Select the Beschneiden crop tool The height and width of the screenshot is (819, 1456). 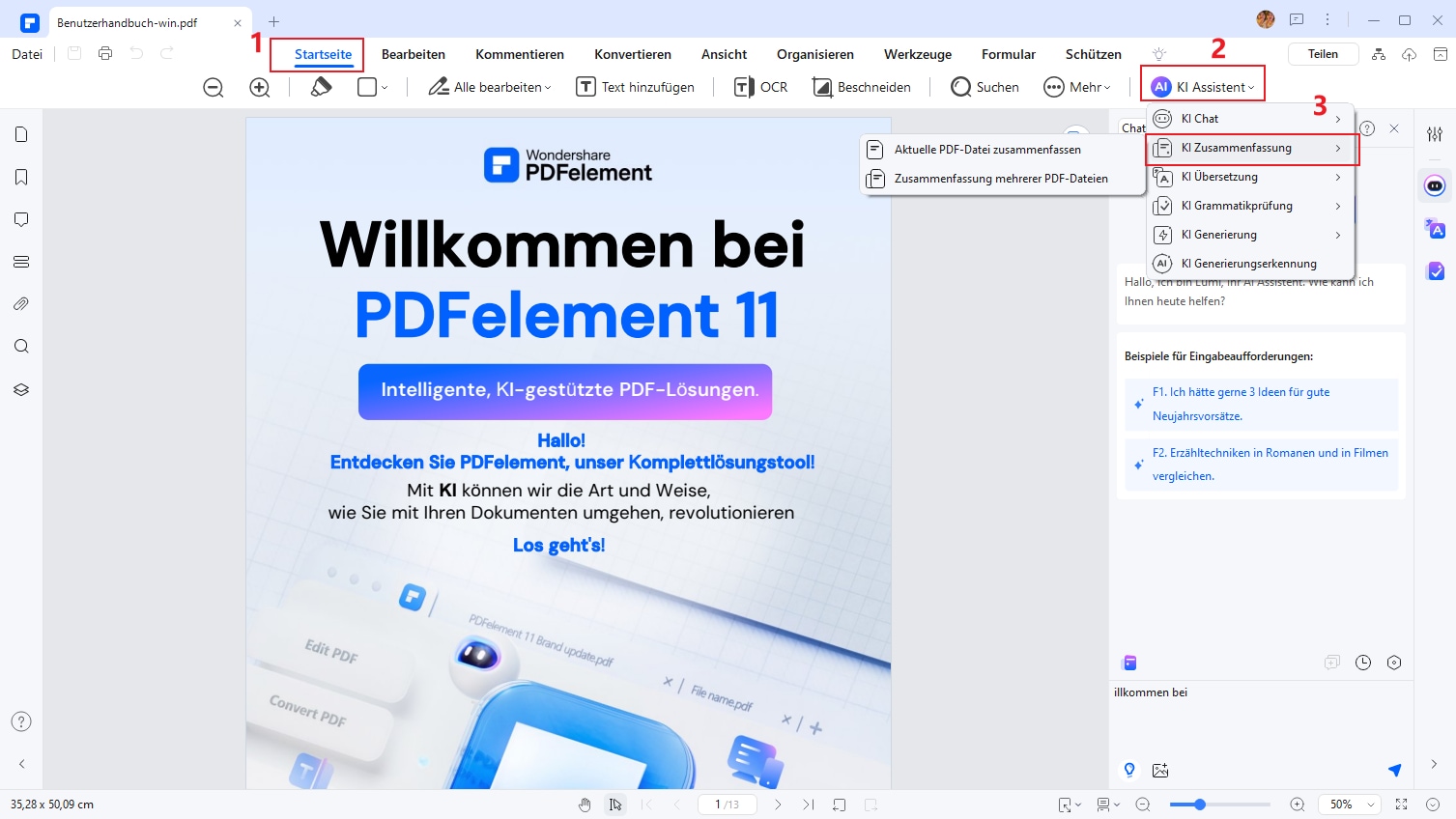862,87
